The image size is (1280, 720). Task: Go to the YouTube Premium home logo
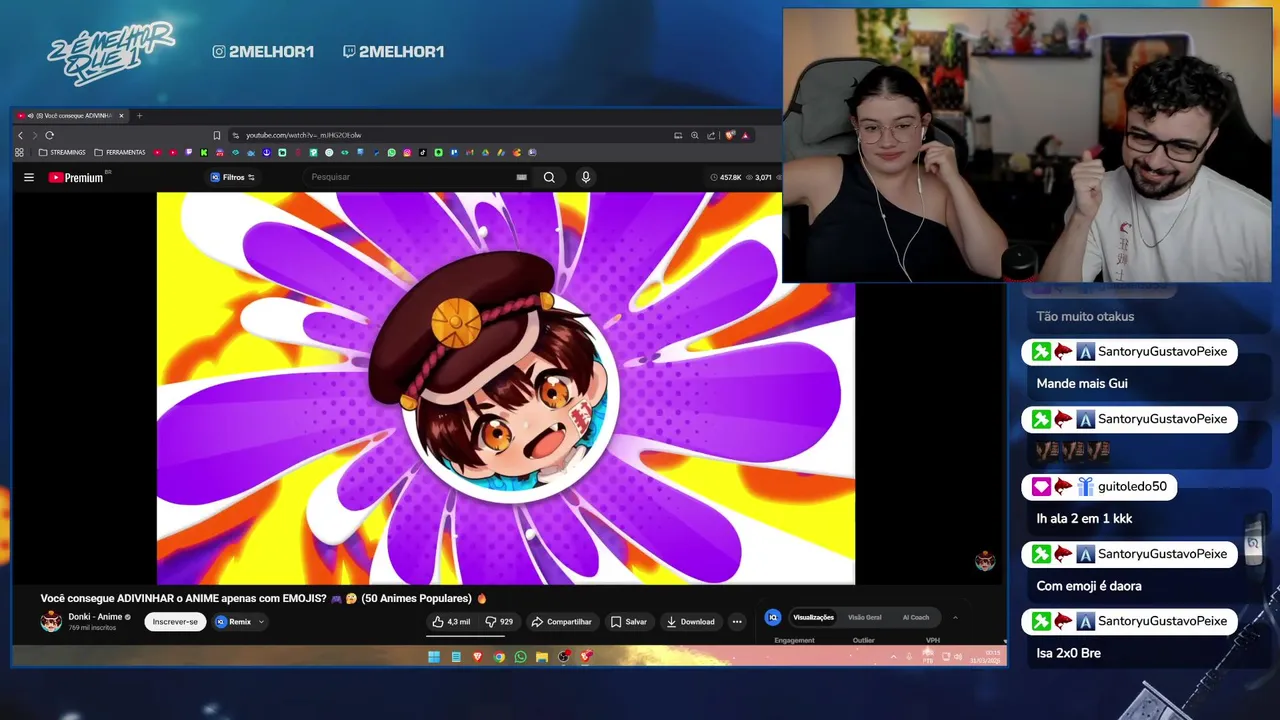coord(76,177)
